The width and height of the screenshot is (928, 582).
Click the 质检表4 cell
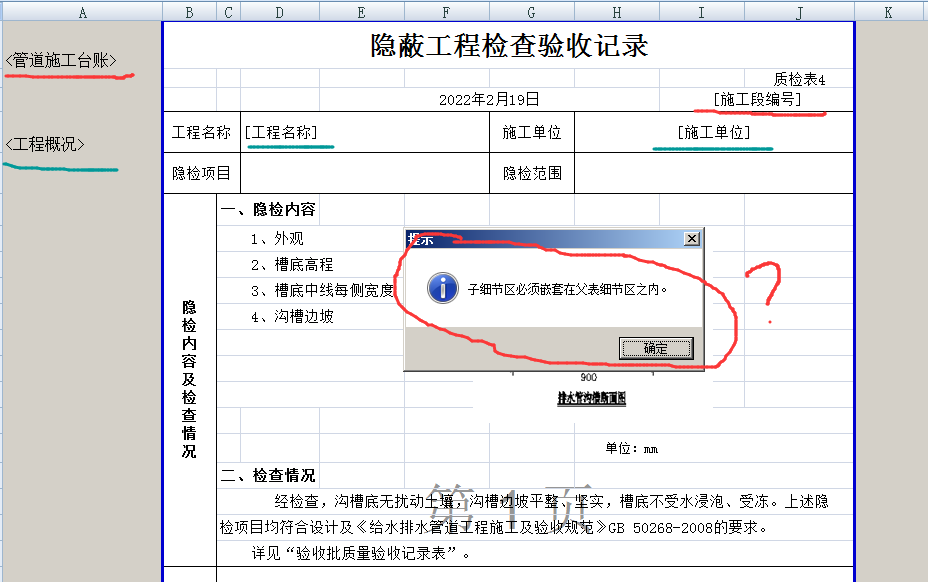(x=799, y=79)
